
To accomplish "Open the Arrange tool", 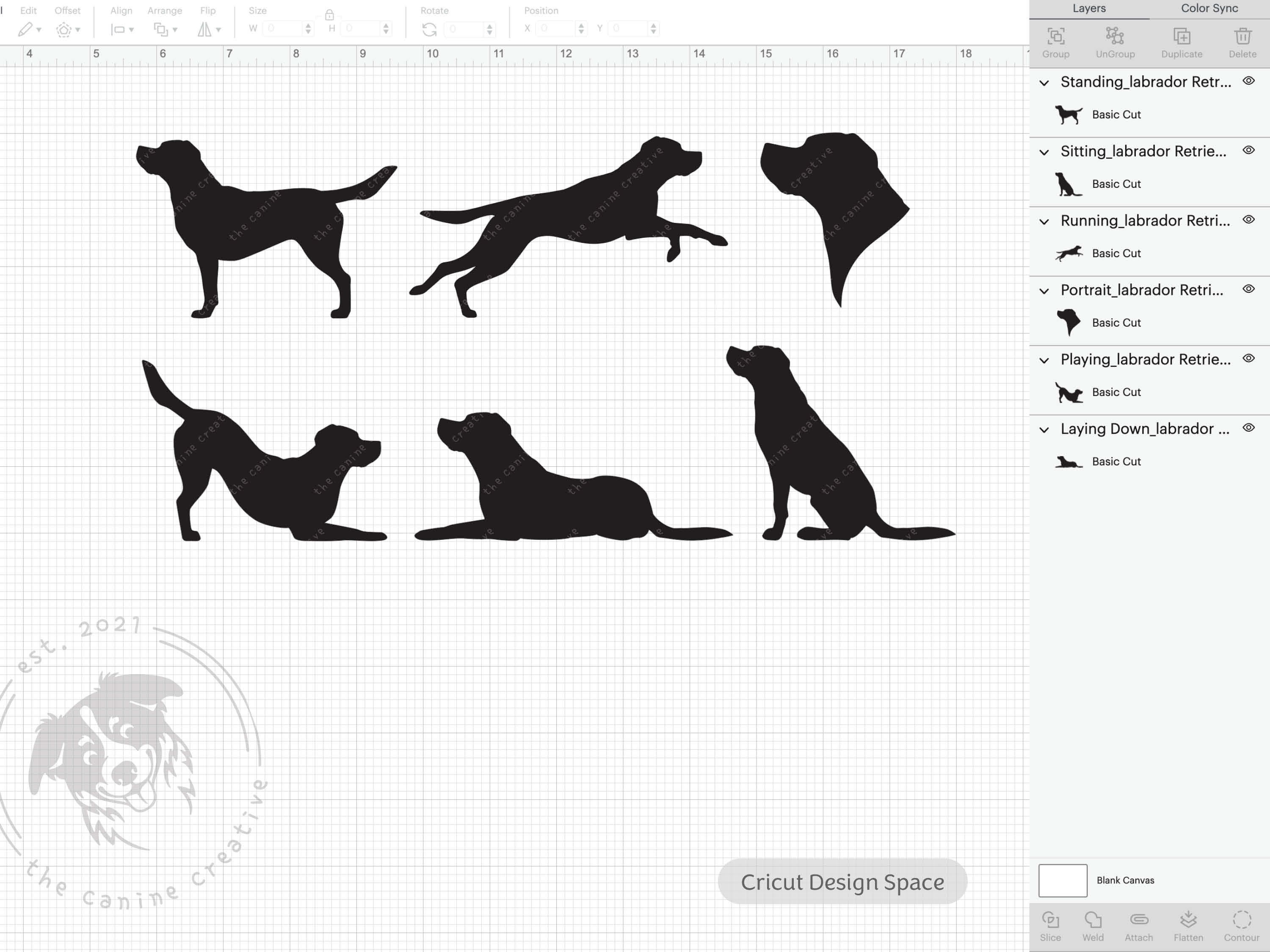I will click(160, 29).
